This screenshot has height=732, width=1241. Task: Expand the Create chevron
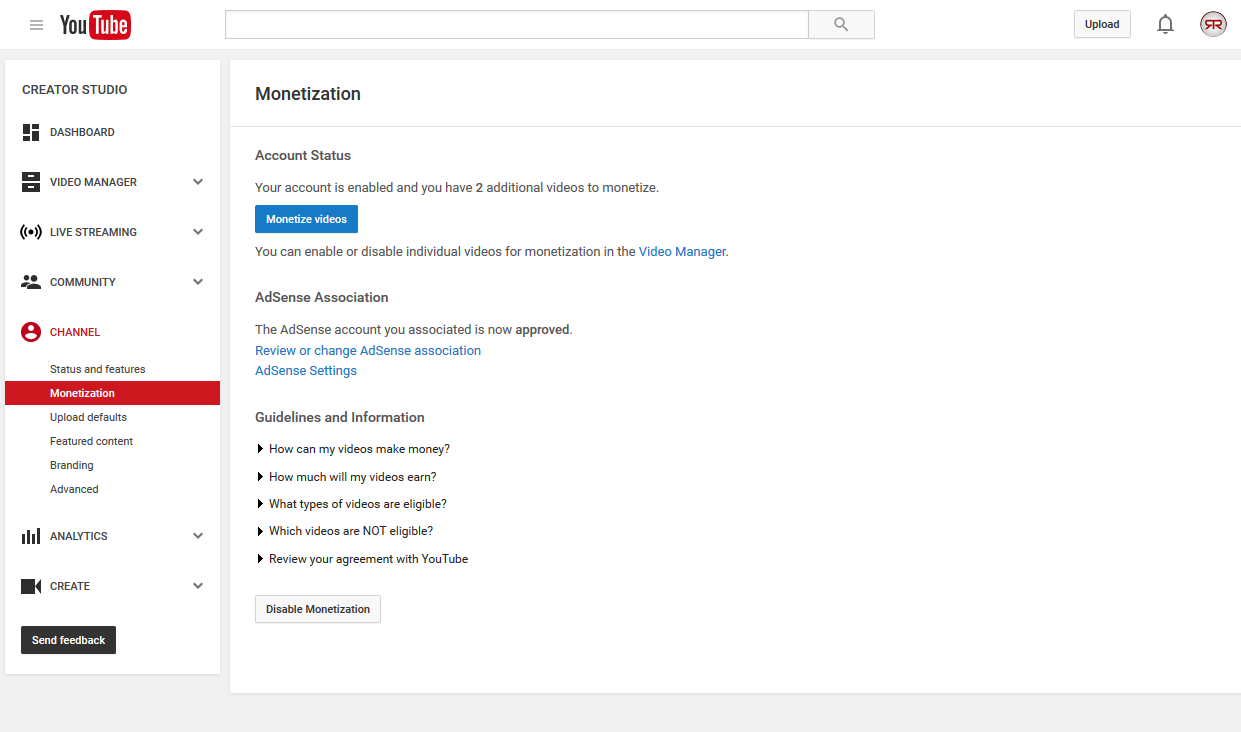198,586
